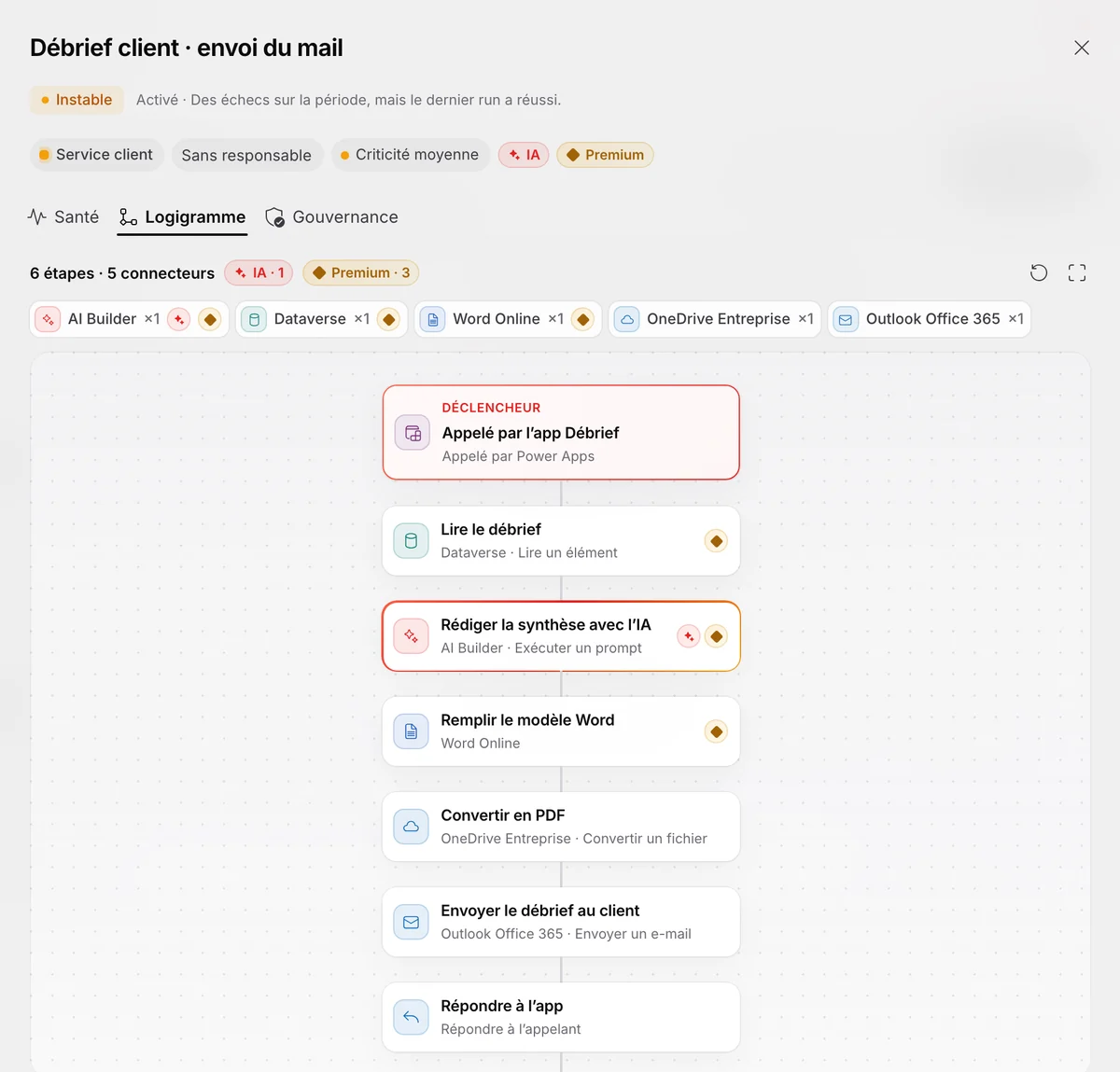Open the Lire le débrief step
Image resolution: width=1120 pixels, height=1072 pixels.
561,541
